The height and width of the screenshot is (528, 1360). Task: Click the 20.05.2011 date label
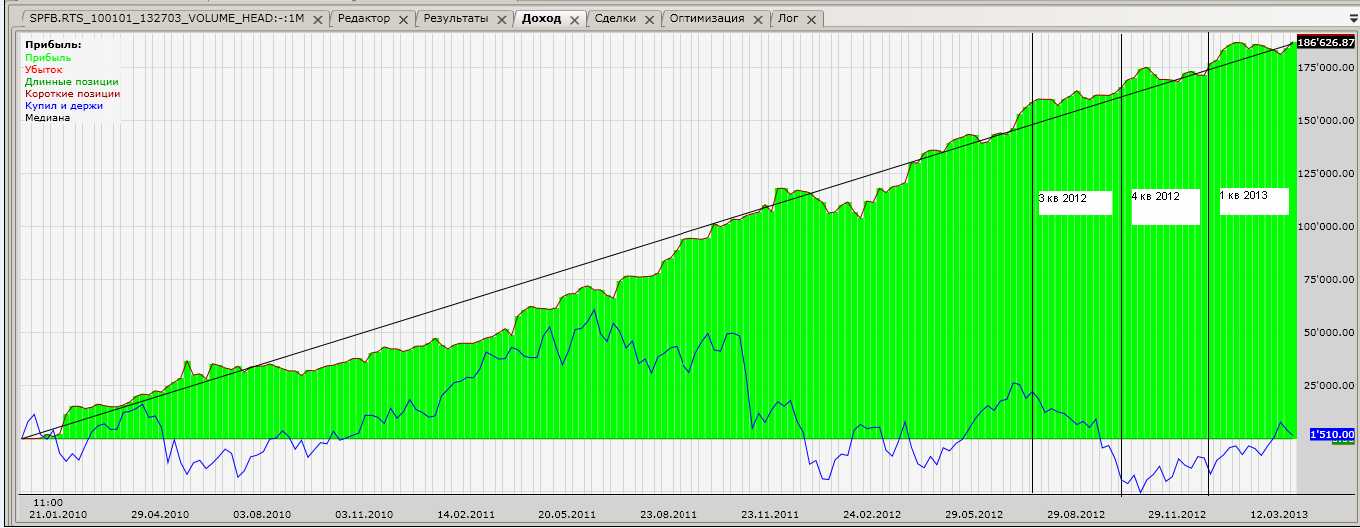click(567, 515)
